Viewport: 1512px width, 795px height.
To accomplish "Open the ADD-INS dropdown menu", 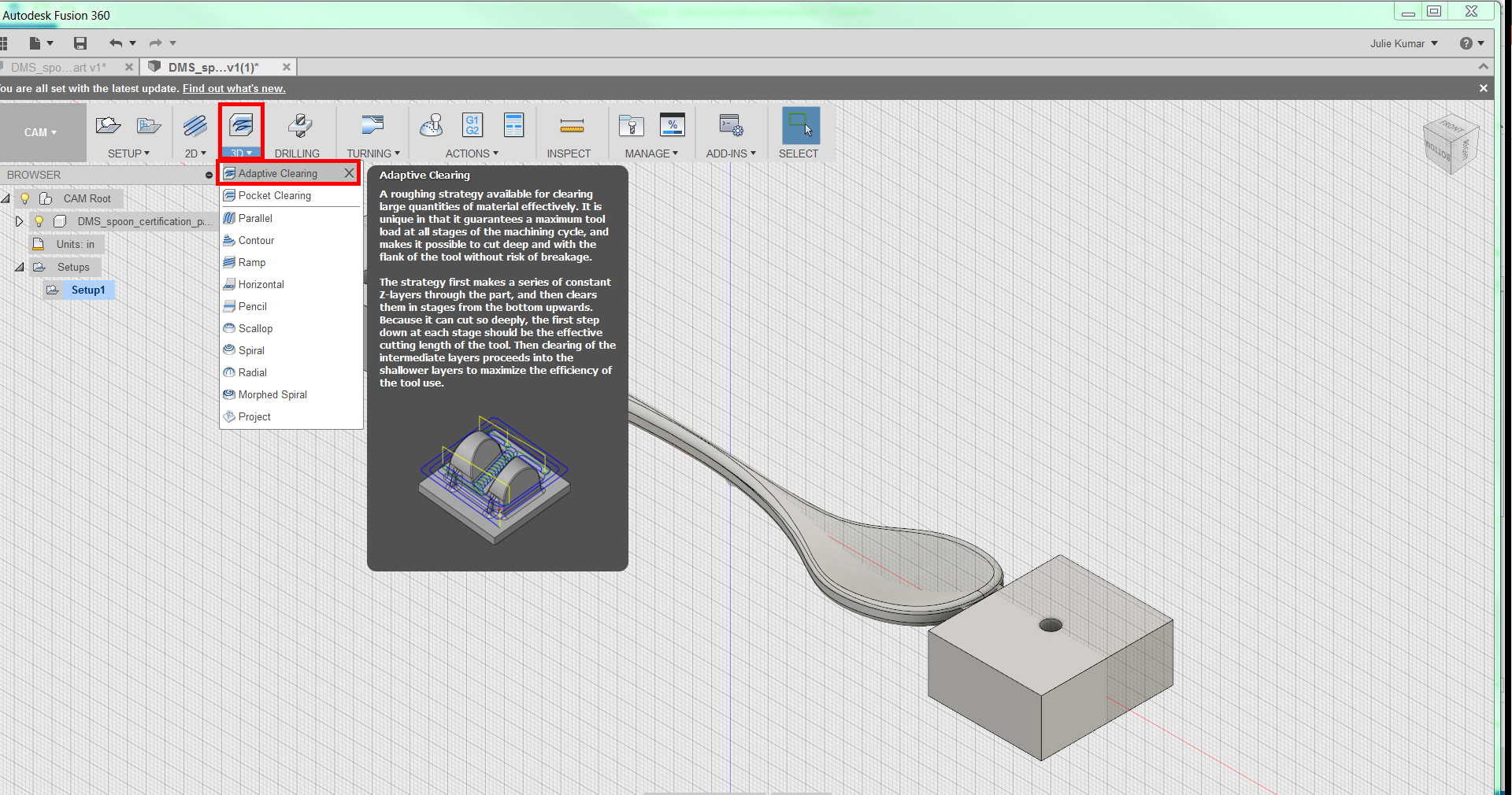I will point(731,153).
